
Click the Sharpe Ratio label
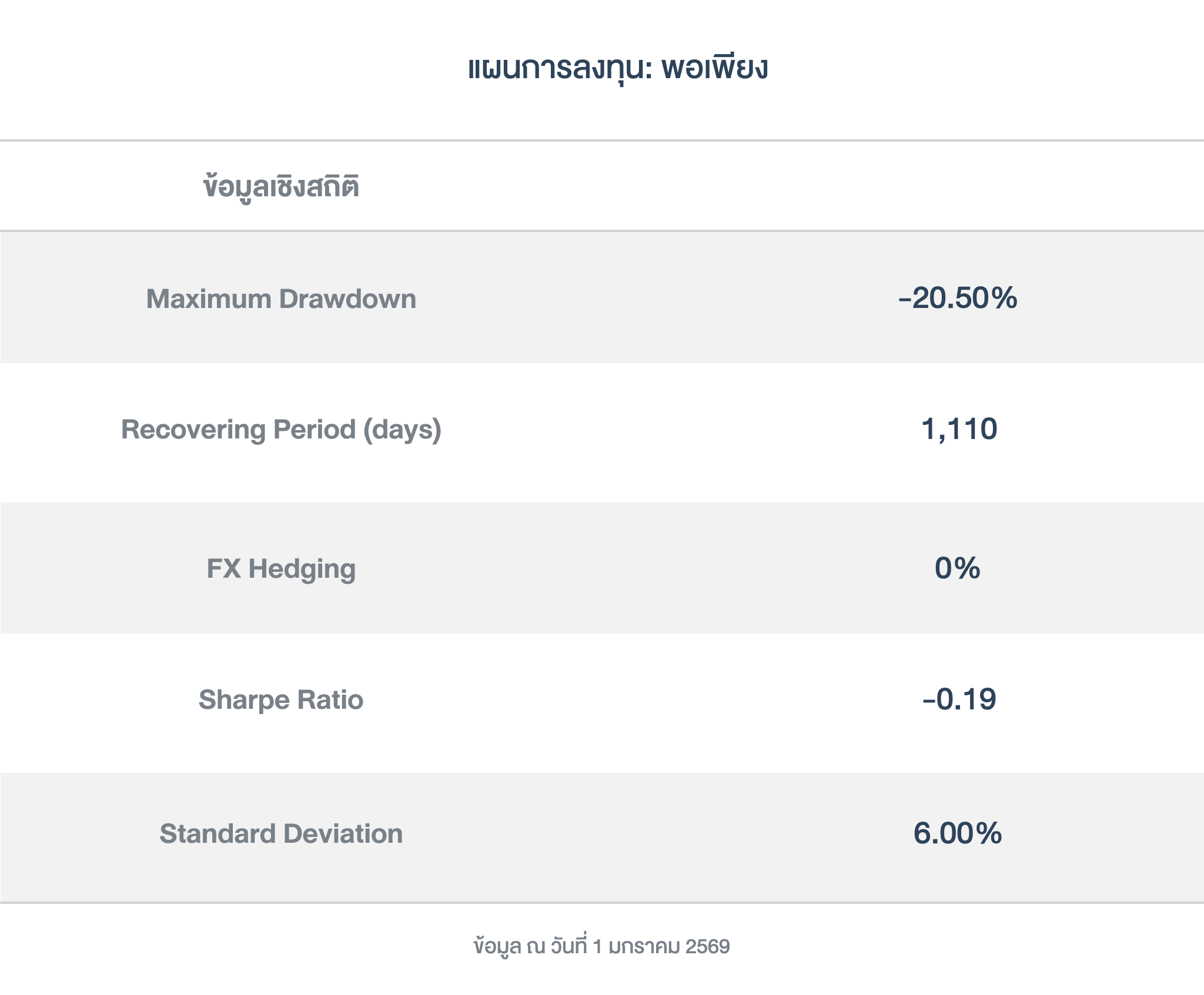click(281, 700)
